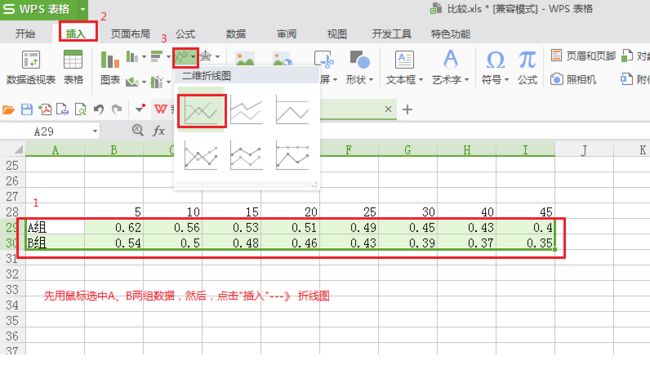Click the online picture icon
The width and height of the screenshot is (650, 392).
tap(283, 59)
